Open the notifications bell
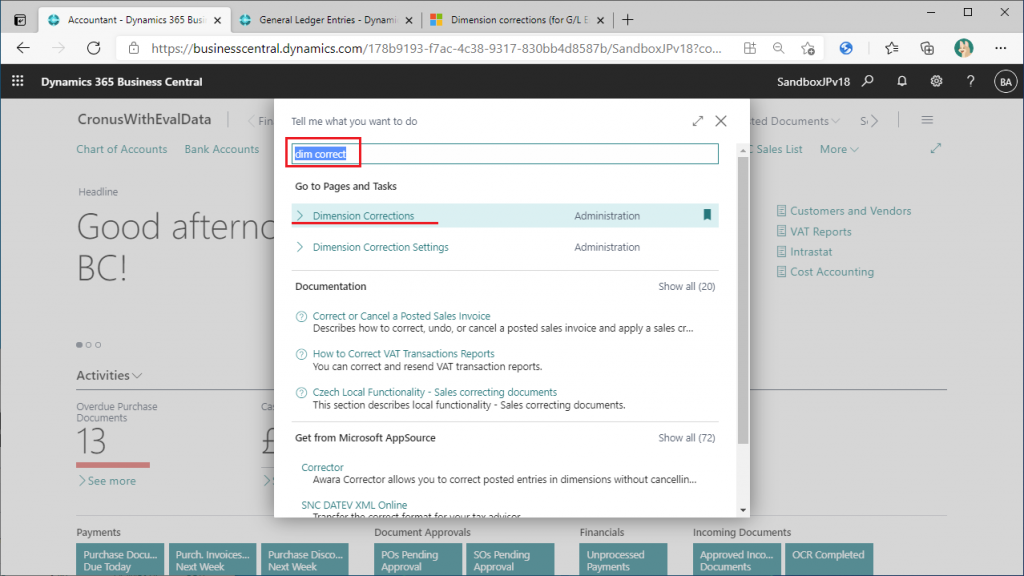The width and height of the screenshot is (1024, 576). click(x=902, y=81)
